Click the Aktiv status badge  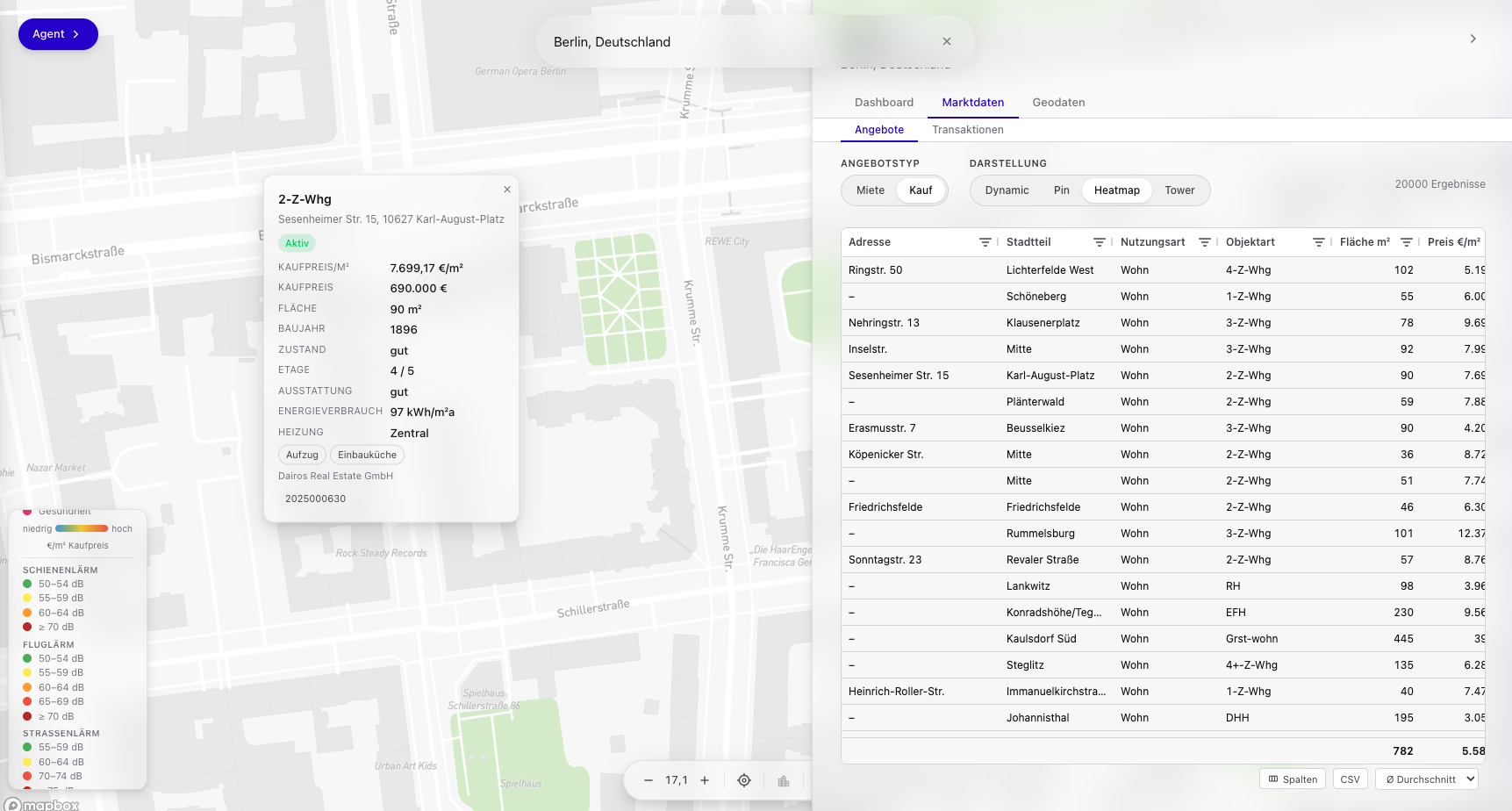[x=297, y=243]
